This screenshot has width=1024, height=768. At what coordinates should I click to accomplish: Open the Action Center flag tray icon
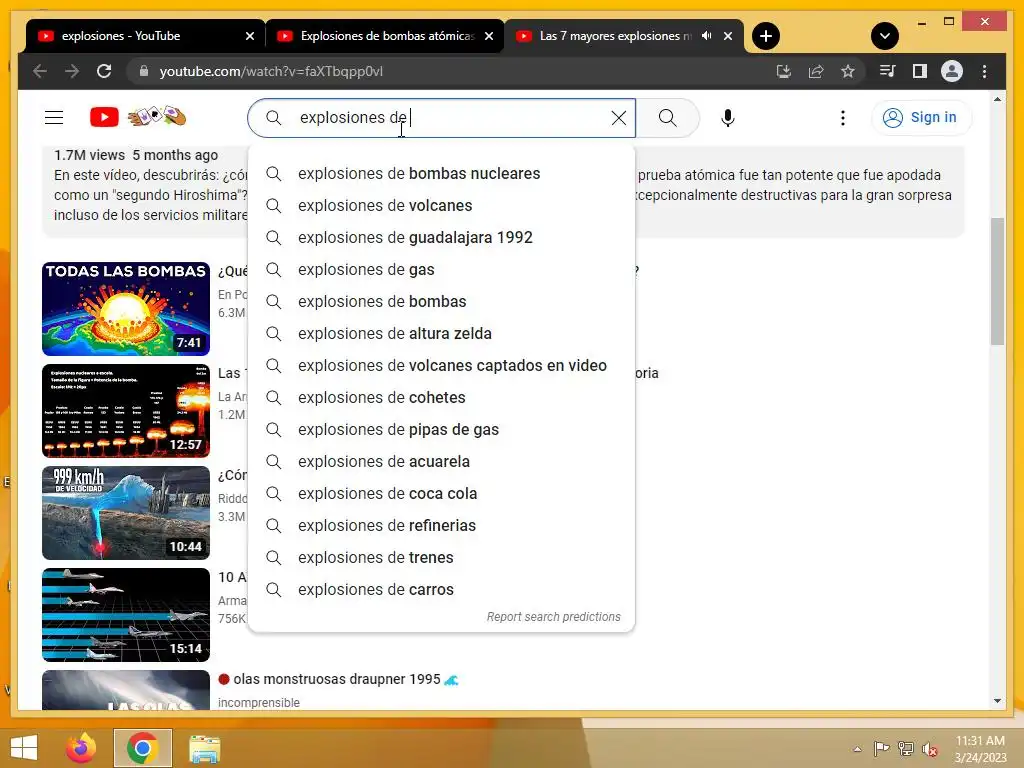click(881, 749)
